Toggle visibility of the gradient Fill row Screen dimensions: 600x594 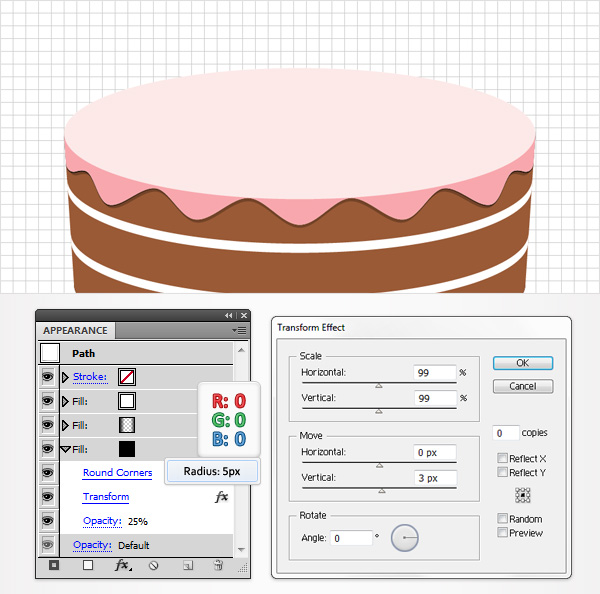click(47, 425)
